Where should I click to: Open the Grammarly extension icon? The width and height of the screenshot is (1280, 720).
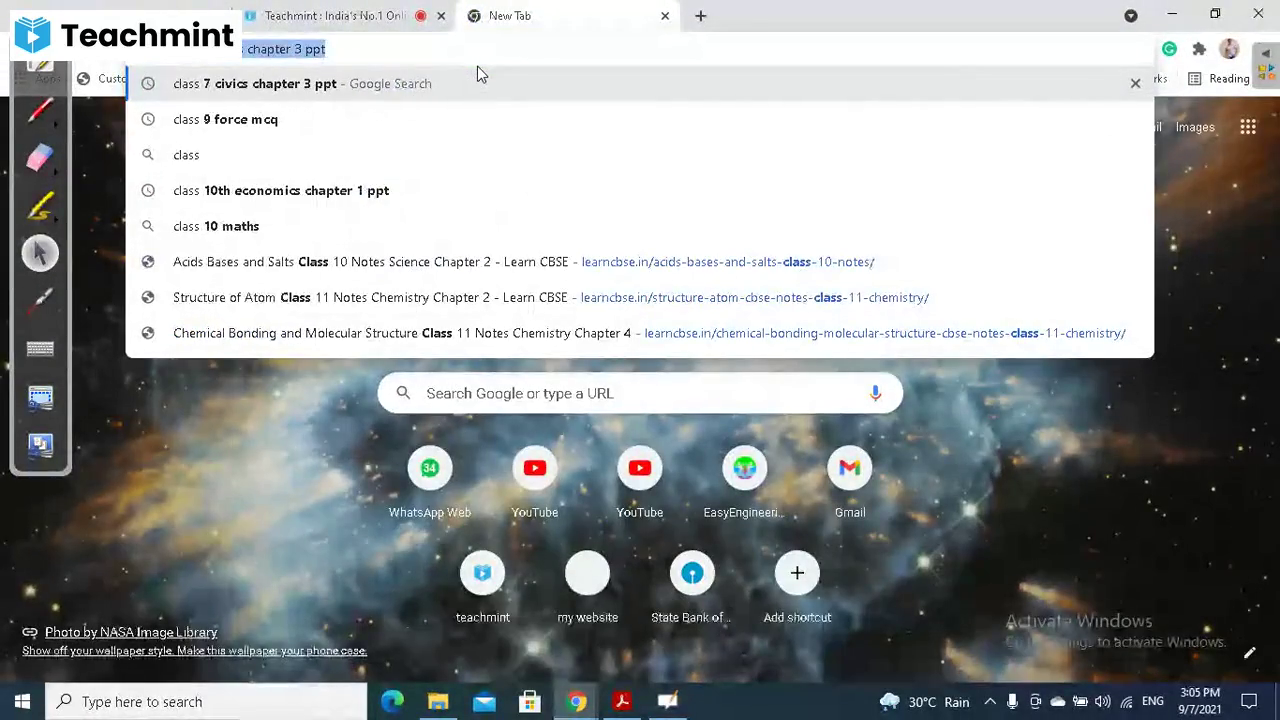click(1169, 49)
